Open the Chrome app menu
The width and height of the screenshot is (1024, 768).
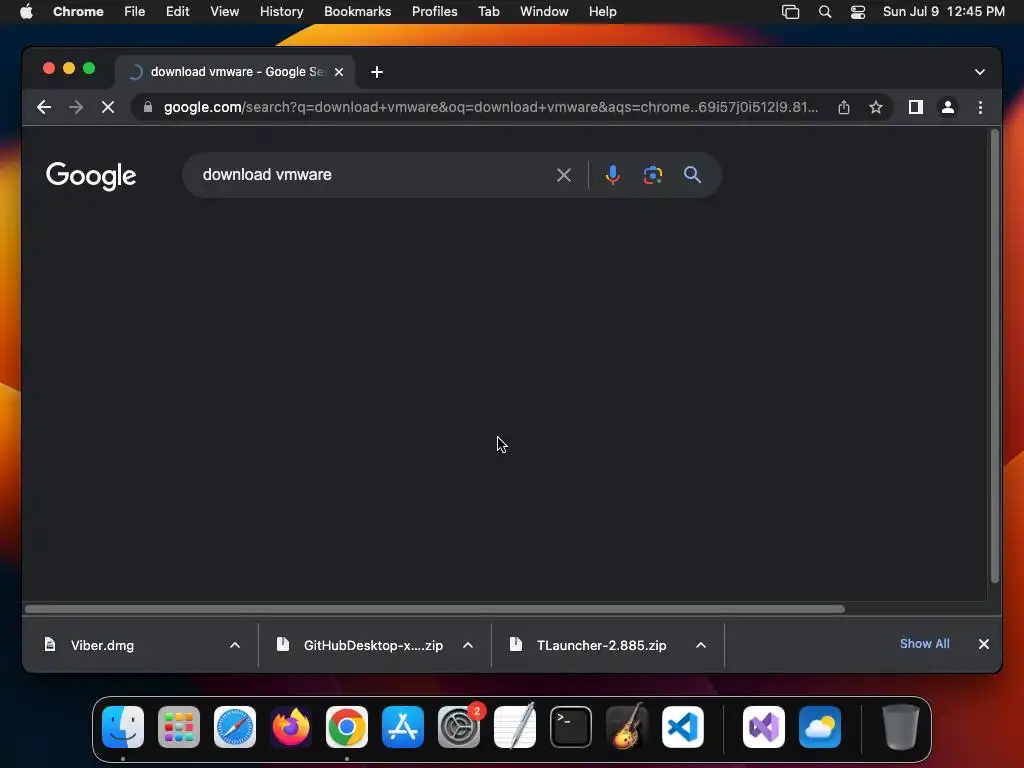pyautogui.click(x=78, y=12)
